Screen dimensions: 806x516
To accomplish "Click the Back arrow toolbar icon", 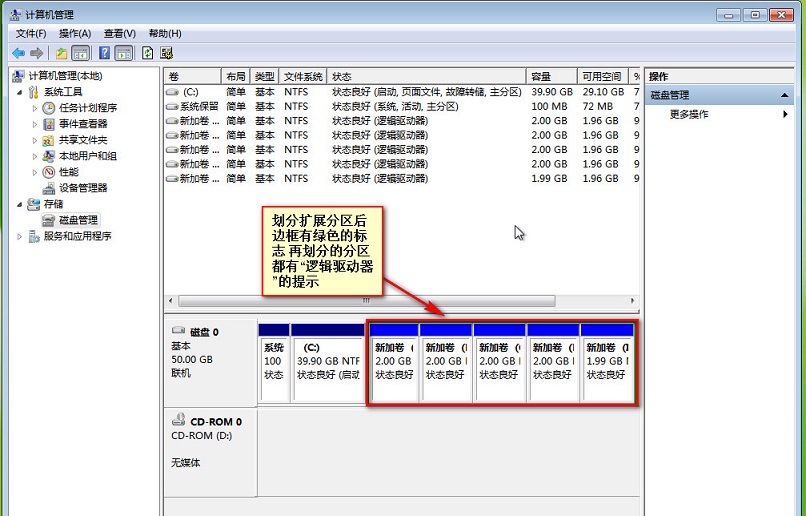I will pyautogui.click(x=18, y=53).
